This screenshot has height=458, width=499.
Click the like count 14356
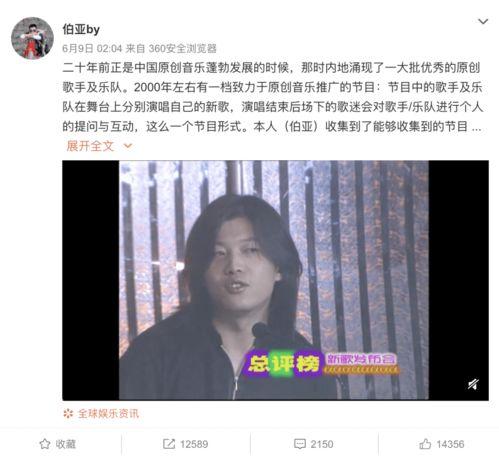[450, 444]
